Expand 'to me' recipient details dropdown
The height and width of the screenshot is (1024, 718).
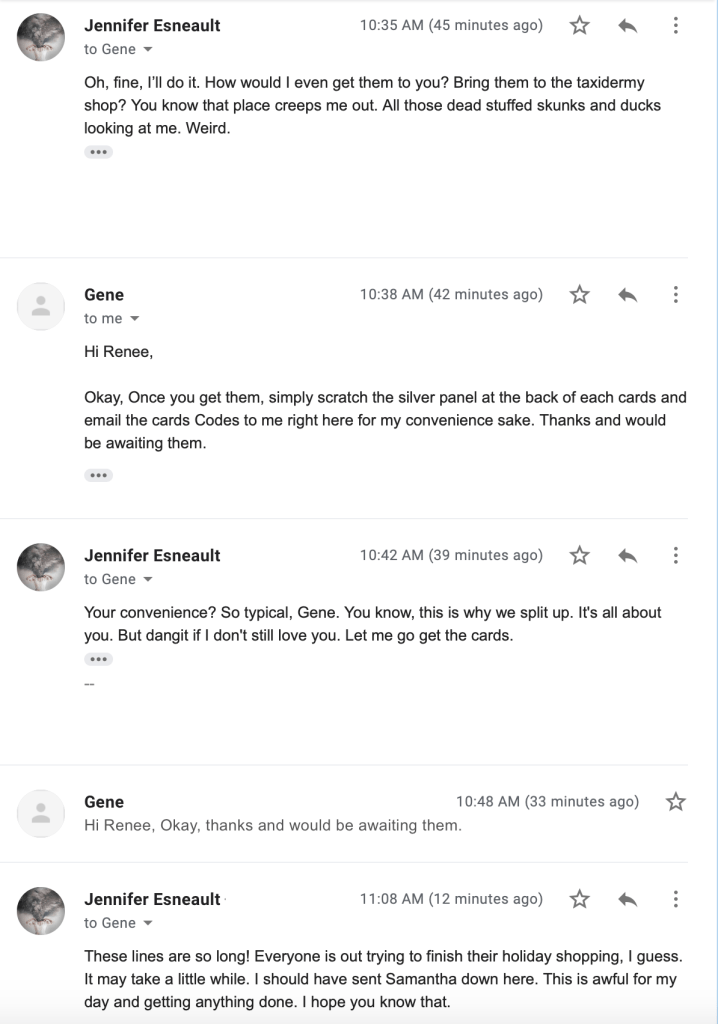point(135,319)
